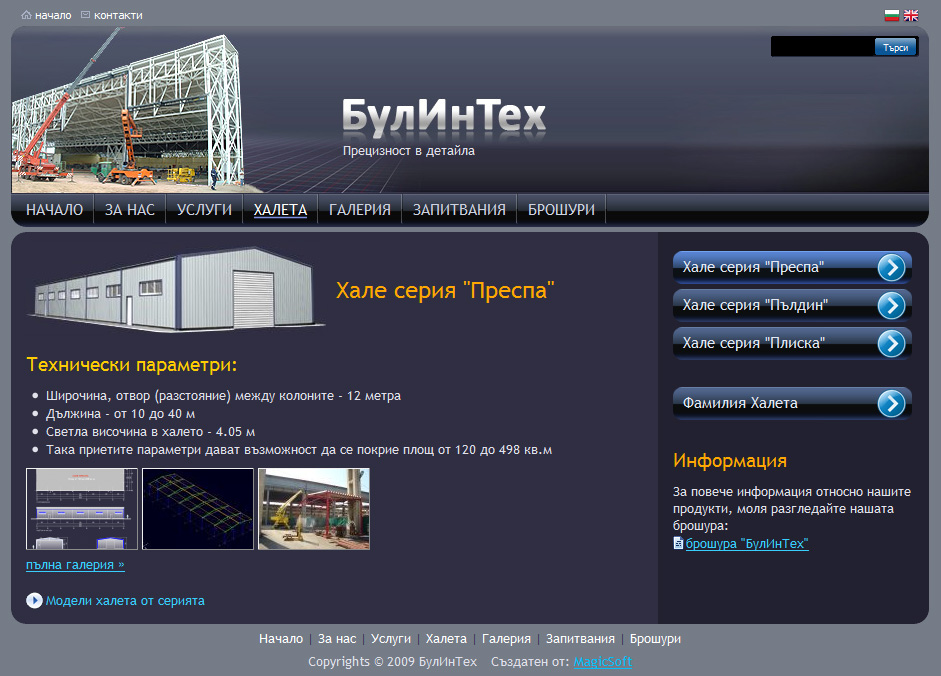Open the Хале серия "Пълдин" sidebar button

tap(792, 306)
